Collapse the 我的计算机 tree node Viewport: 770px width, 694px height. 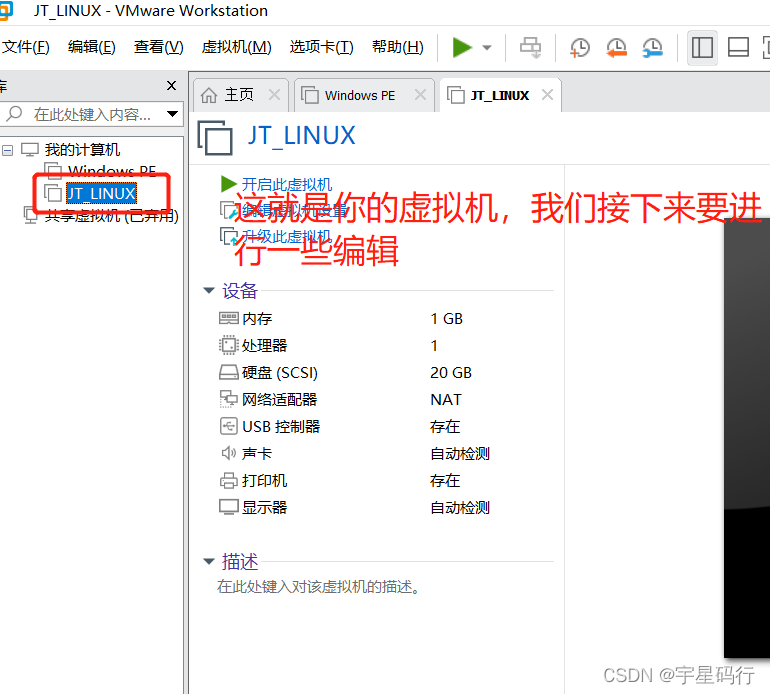7,150
